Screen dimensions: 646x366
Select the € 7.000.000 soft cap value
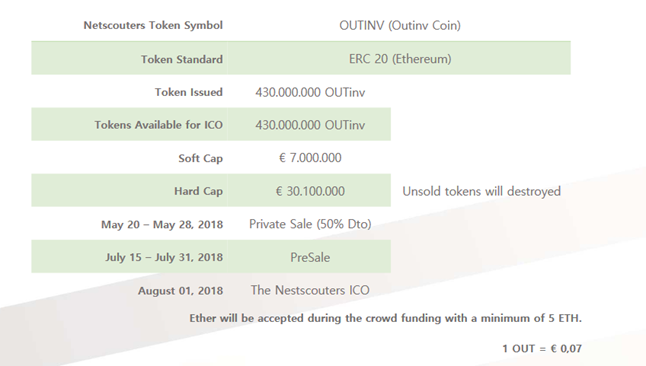310,157
